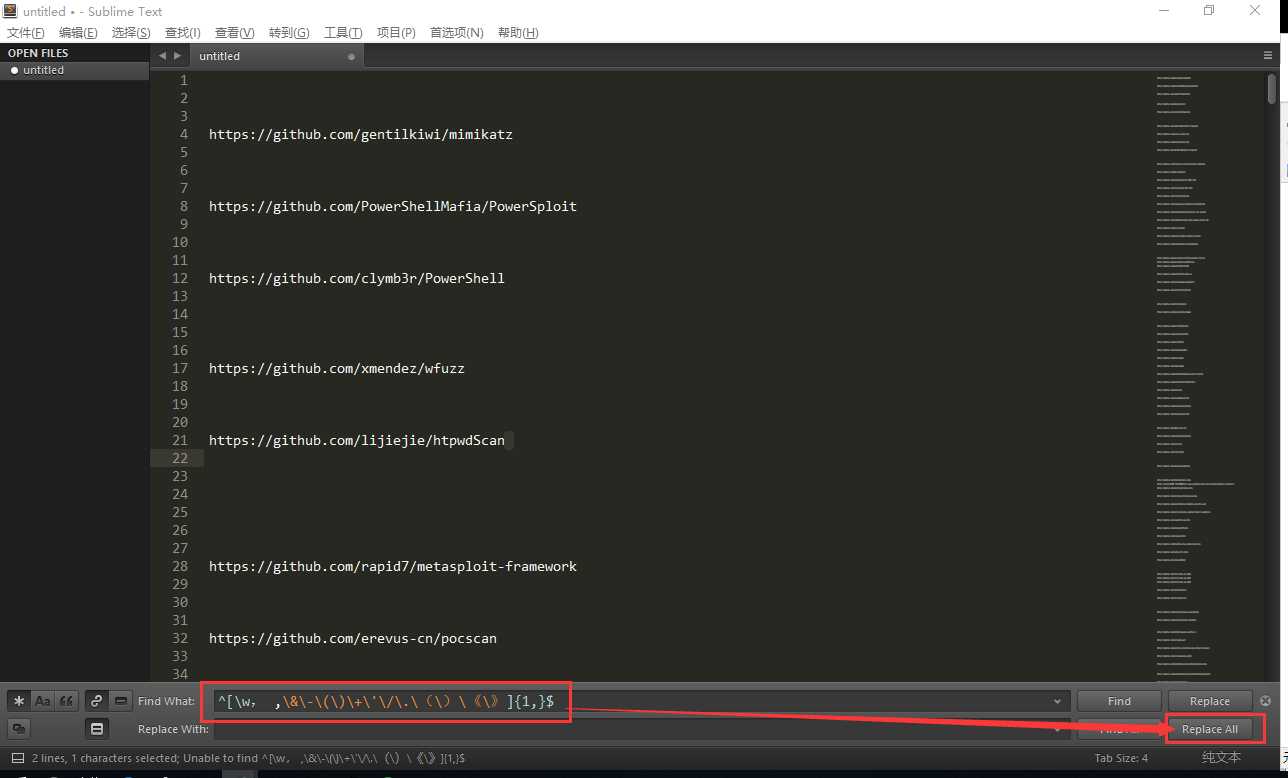Open the 查看(V) menu

click(235, 33)
